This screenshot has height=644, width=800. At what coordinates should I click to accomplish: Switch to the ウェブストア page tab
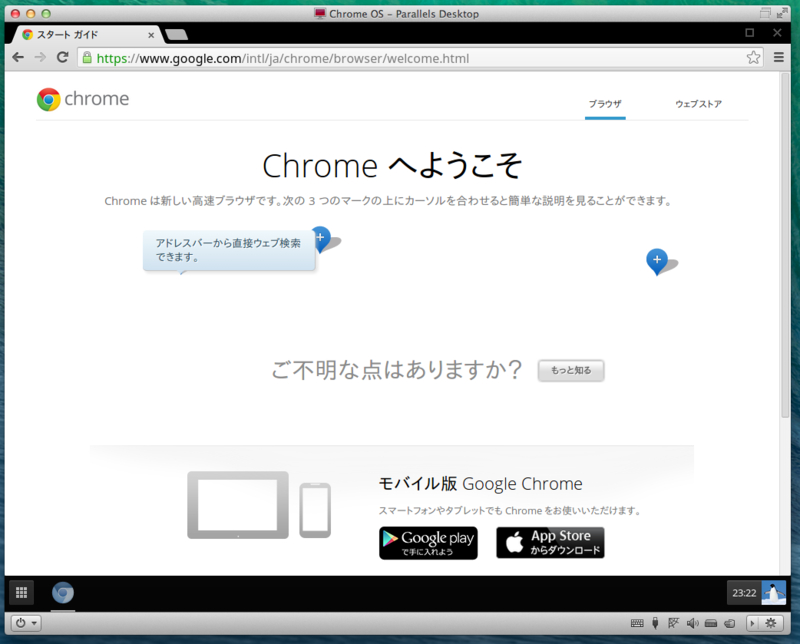698,104
